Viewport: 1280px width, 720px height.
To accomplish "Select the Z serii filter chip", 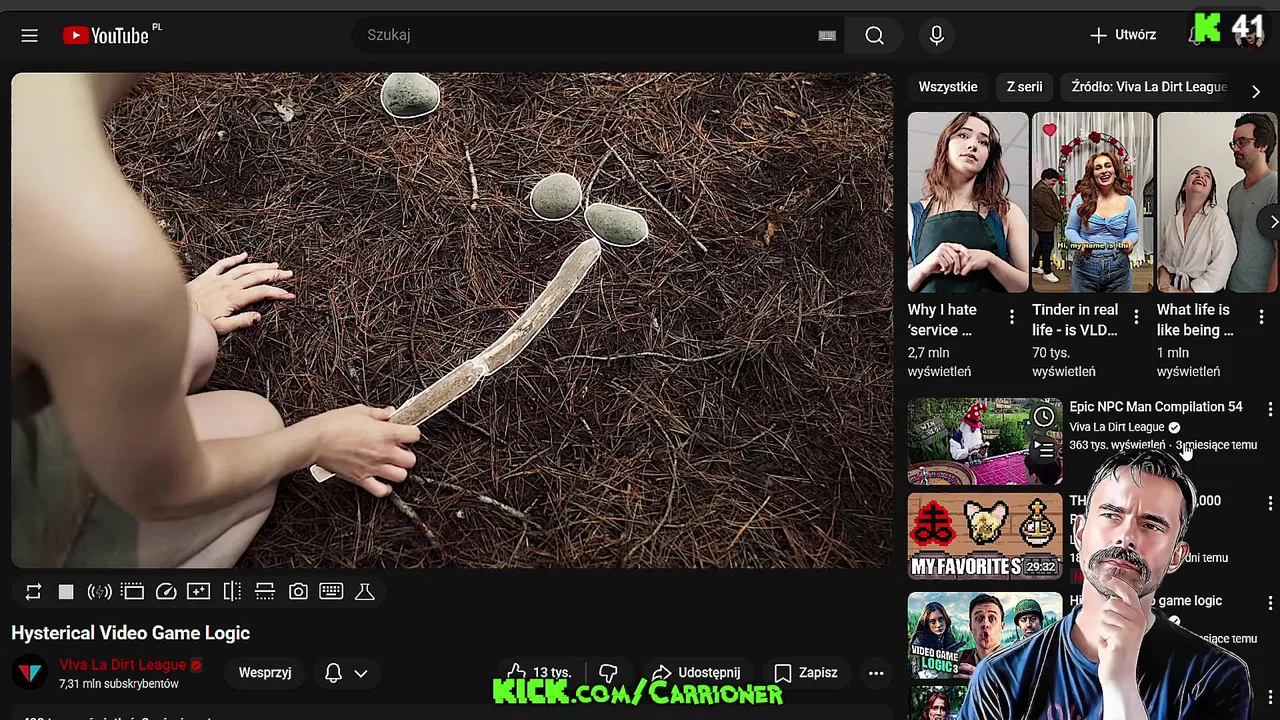I will click(1024, 87).
